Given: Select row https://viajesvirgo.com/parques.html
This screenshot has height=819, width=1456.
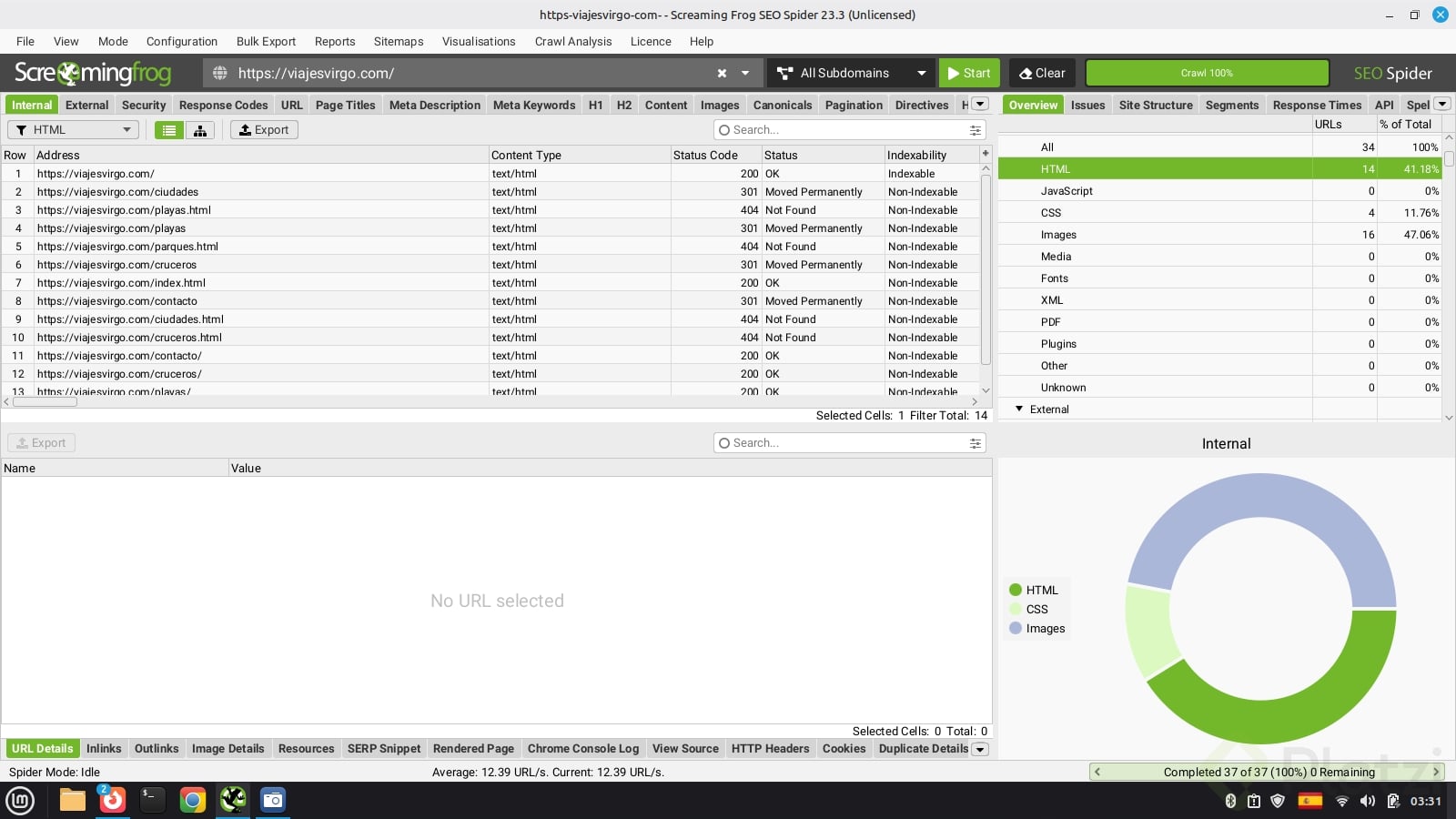Looking at the screenshot, I should point(491,247).
